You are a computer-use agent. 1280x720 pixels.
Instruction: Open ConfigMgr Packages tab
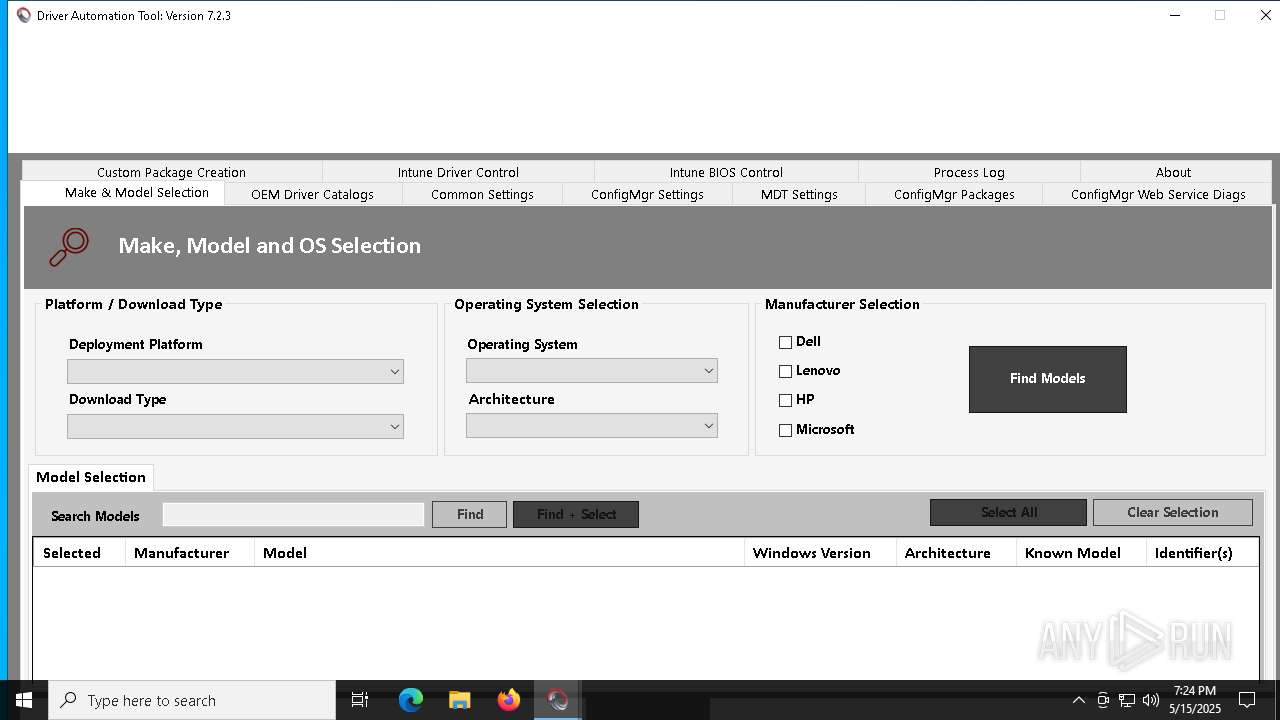point(954,194)
